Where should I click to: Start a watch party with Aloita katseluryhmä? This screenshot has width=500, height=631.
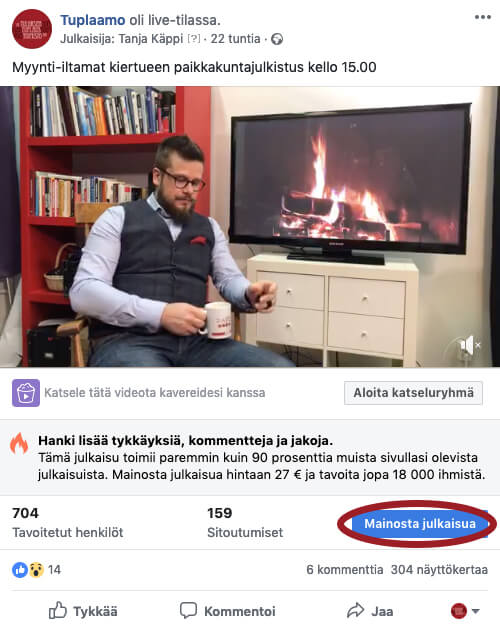coord(413,393)
